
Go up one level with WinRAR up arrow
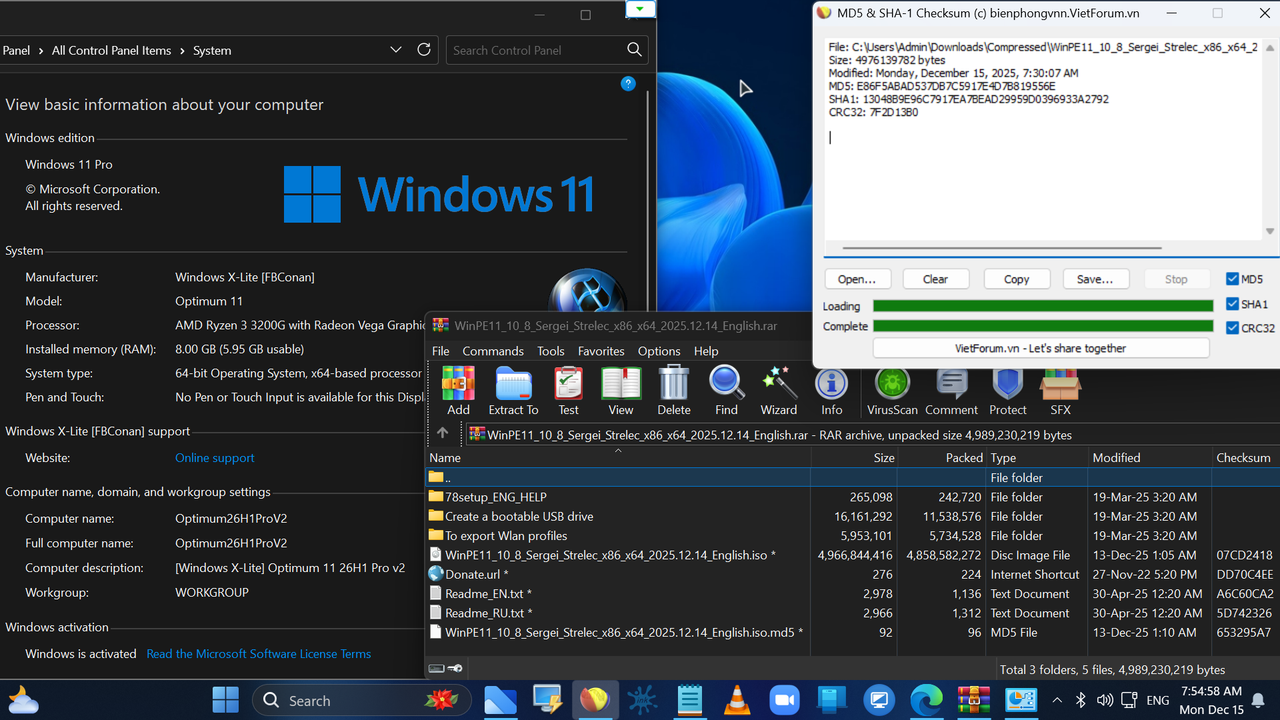pos(443,433)
